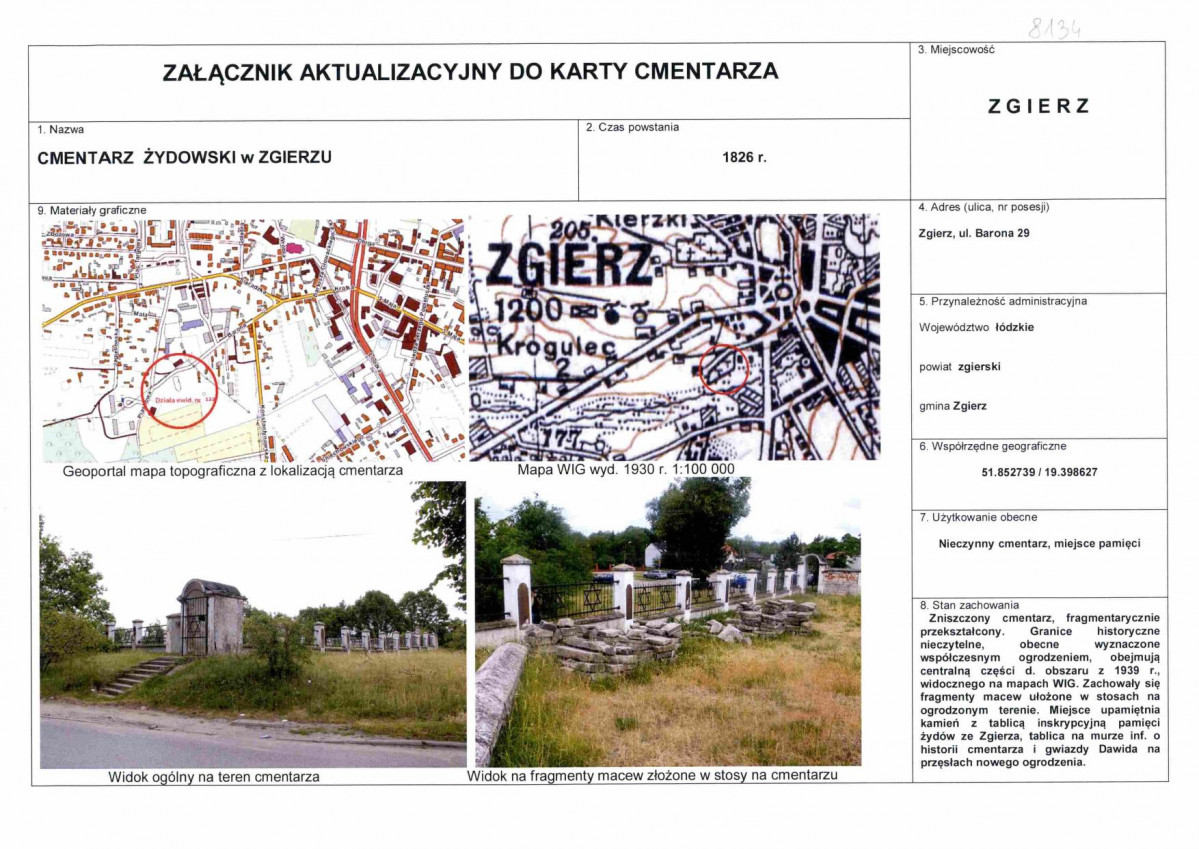
Task: Open the photo of stacked matzevot fragments
Action: click(668, 622)
